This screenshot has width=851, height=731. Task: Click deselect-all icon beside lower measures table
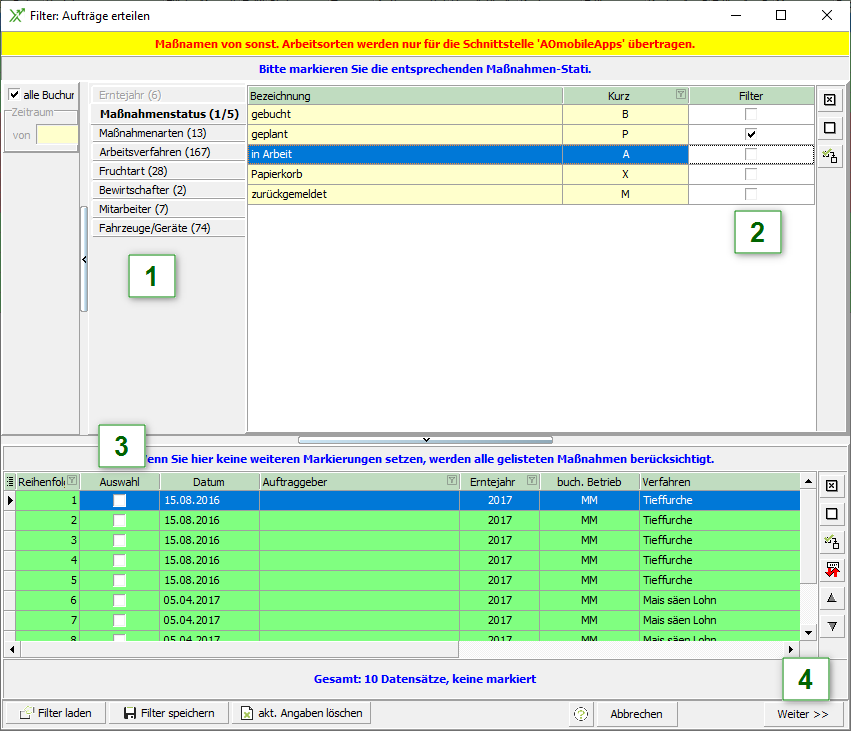tap(829, 514)
